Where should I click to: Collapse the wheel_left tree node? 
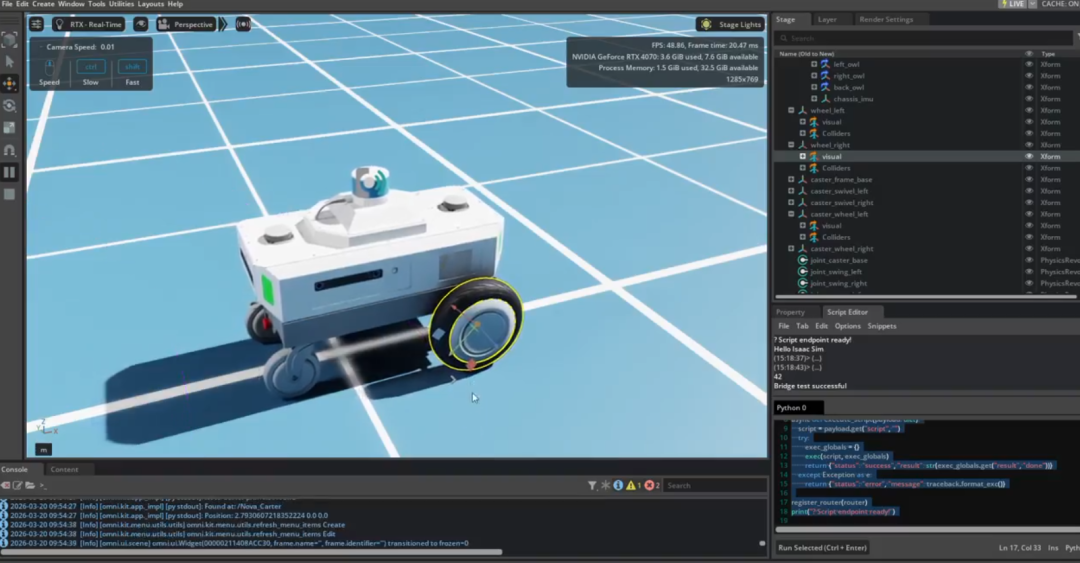(x=791, y=110)
